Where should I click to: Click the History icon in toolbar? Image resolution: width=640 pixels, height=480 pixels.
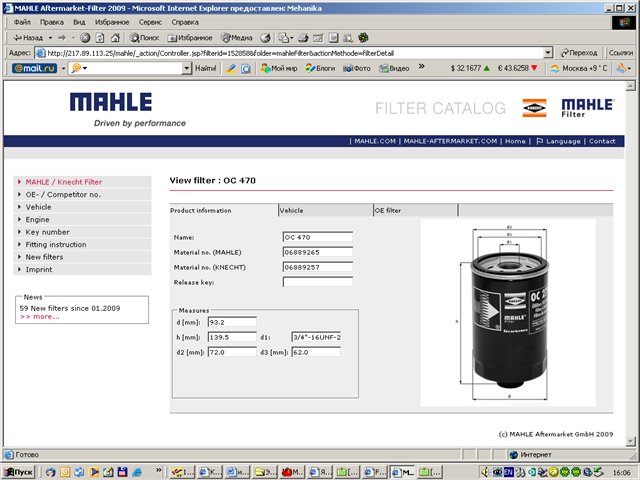pyautogui.click(x=265, y=38)
